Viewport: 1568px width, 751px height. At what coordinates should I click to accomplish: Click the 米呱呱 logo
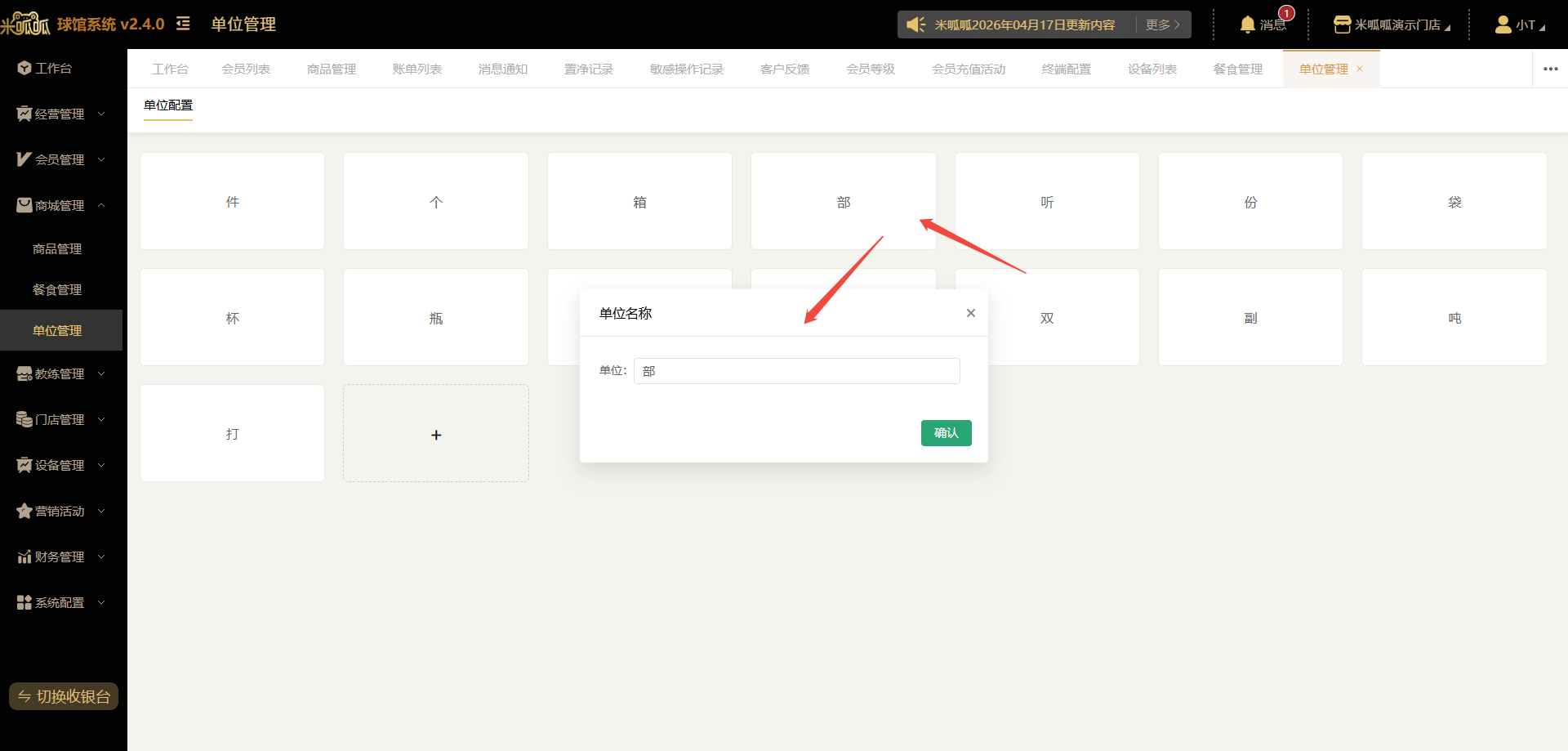[25, 24]
